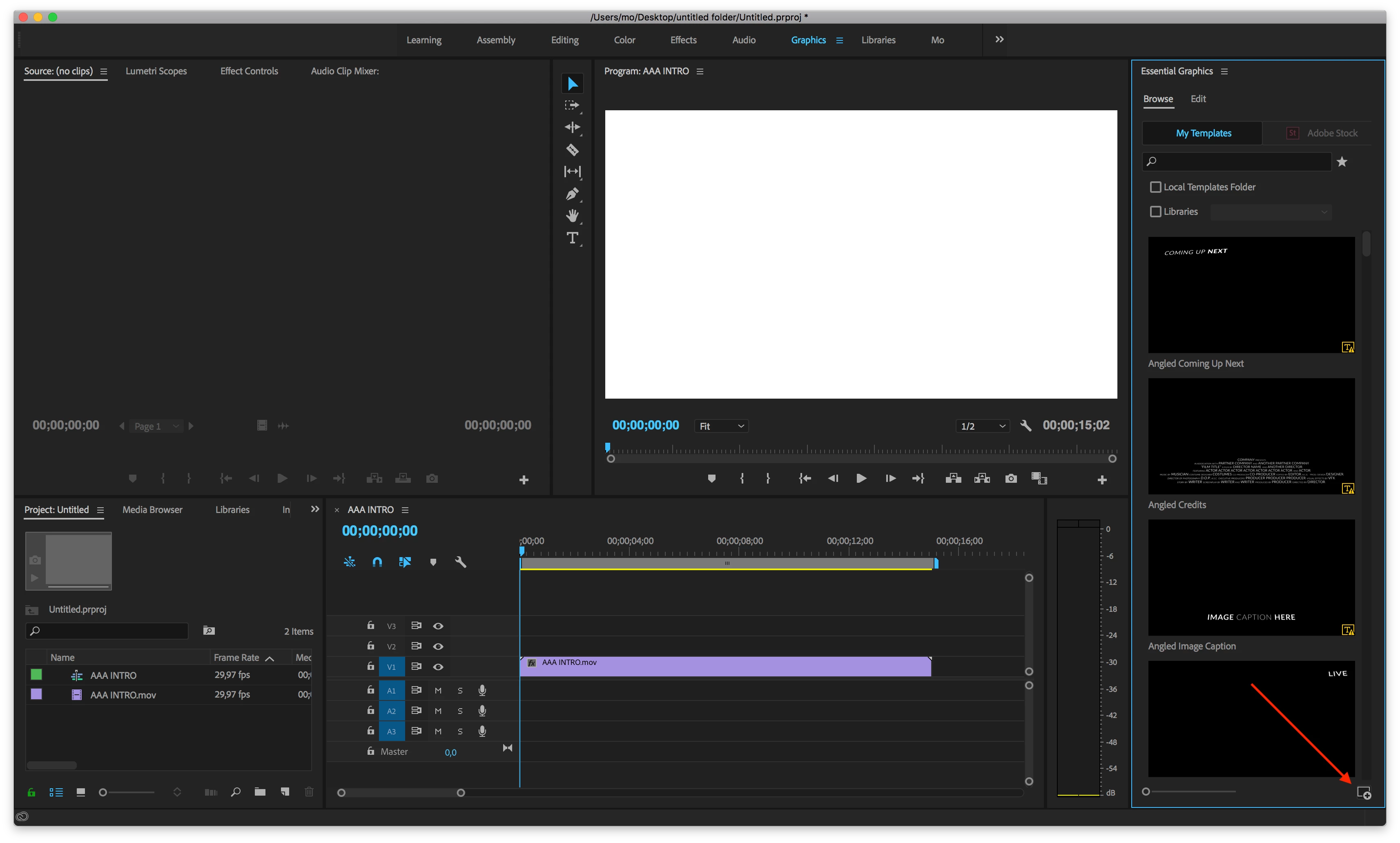Select the Type tool
This screenshot has width=1400, height=843.
pos(572,238)
